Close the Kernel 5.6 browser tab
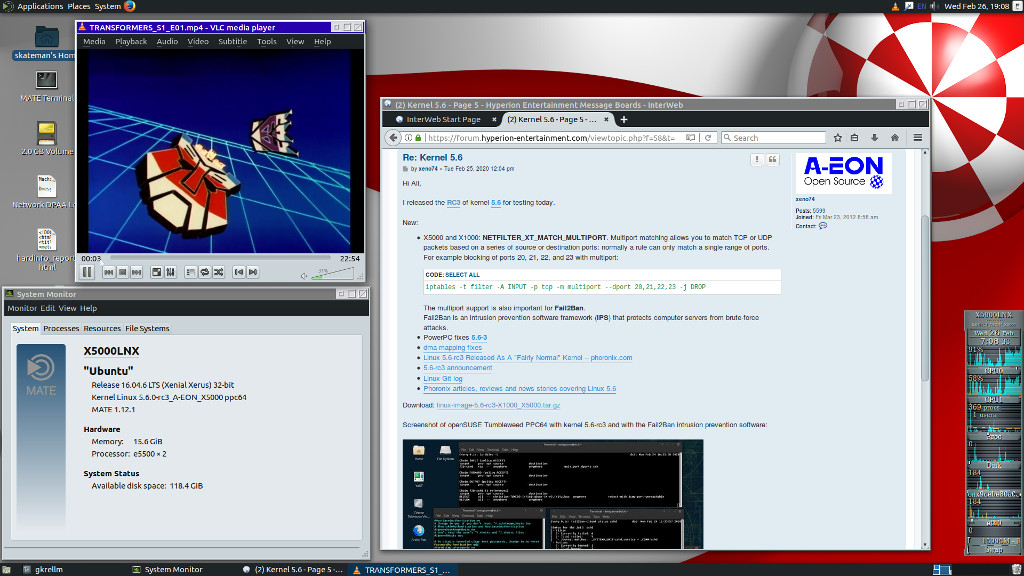Image resolution: width=1024 pixels, height=576 pixels. 606,120
